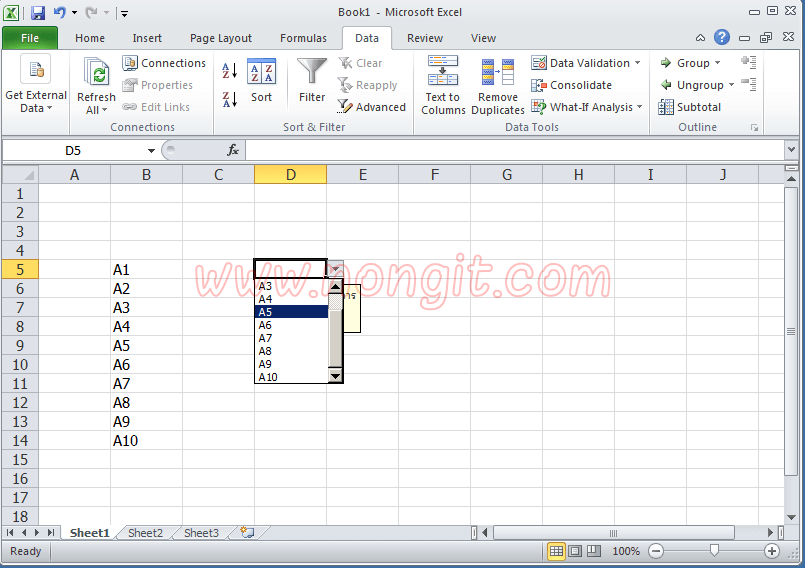Expand the Data Validation dropdown arrow
This screenshot has height=568, width=805.
(x=638, y=63)
